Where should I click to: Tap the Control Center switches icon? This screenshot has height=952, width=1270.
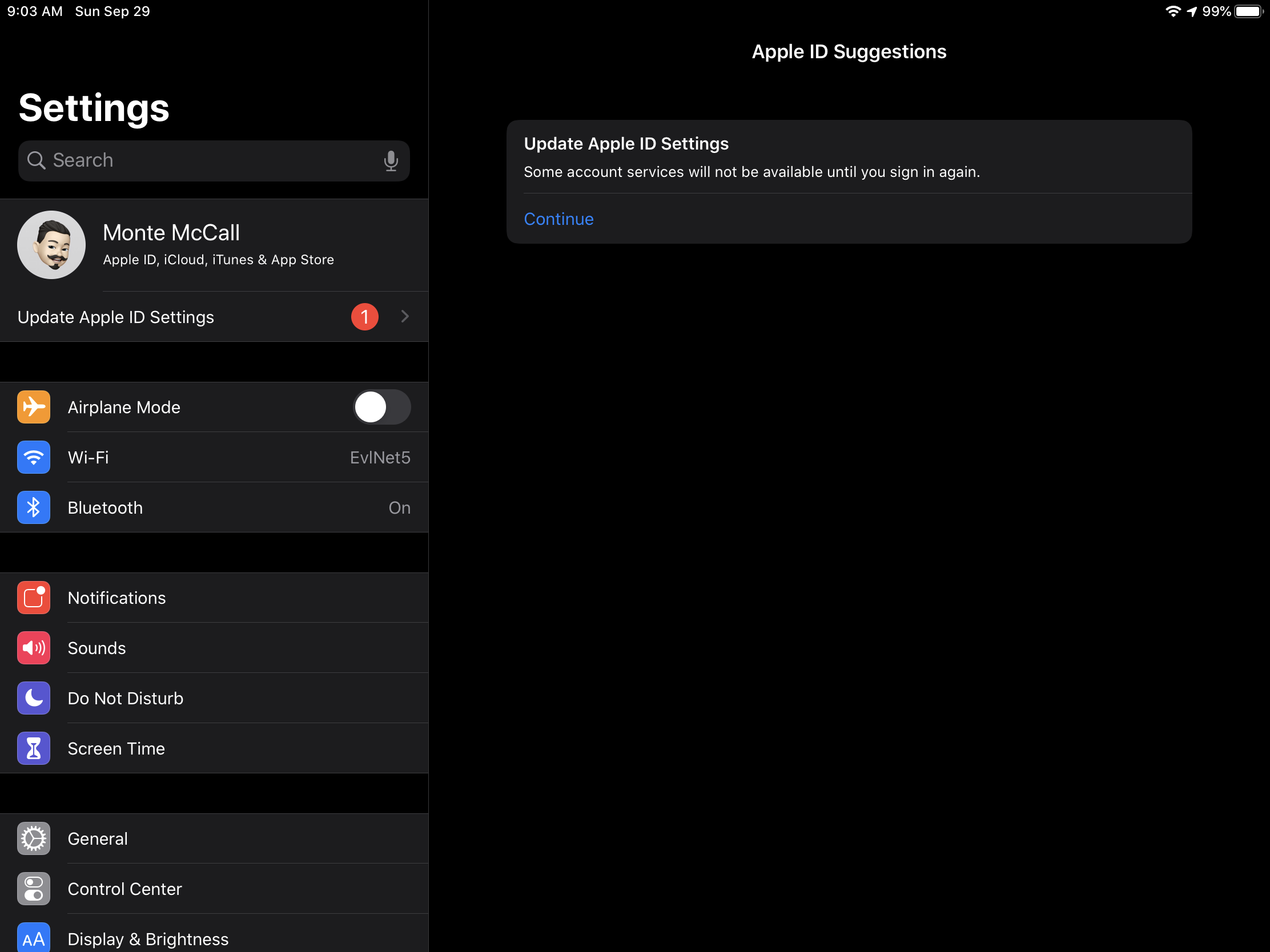pos(33,888)
